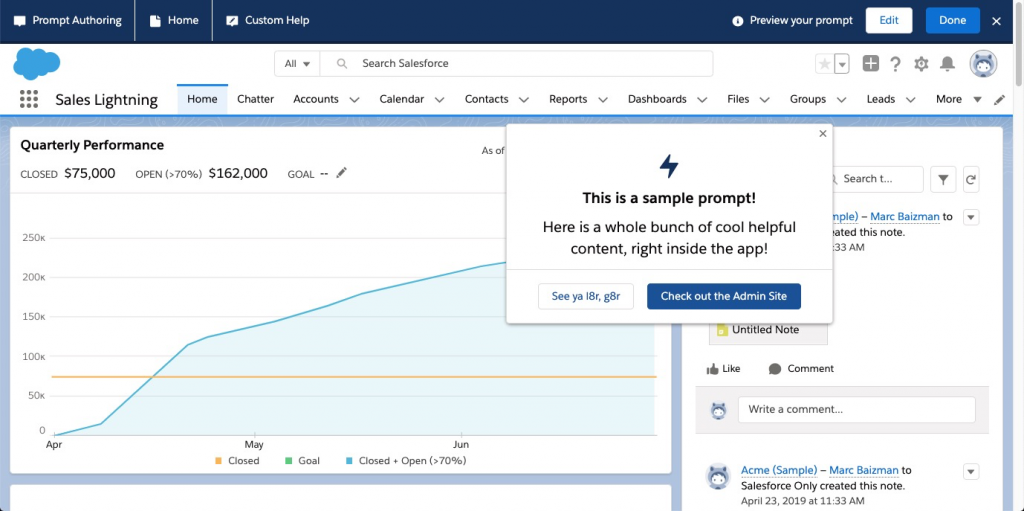Expand the search scope All dropdown
This screenshot has height=511, width=1024.
click(297, 64)
